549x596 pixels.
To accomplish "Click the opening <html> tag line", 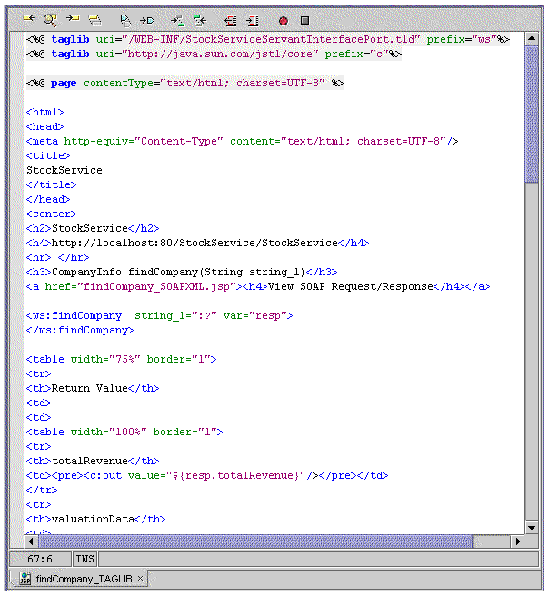I will 45,112.
